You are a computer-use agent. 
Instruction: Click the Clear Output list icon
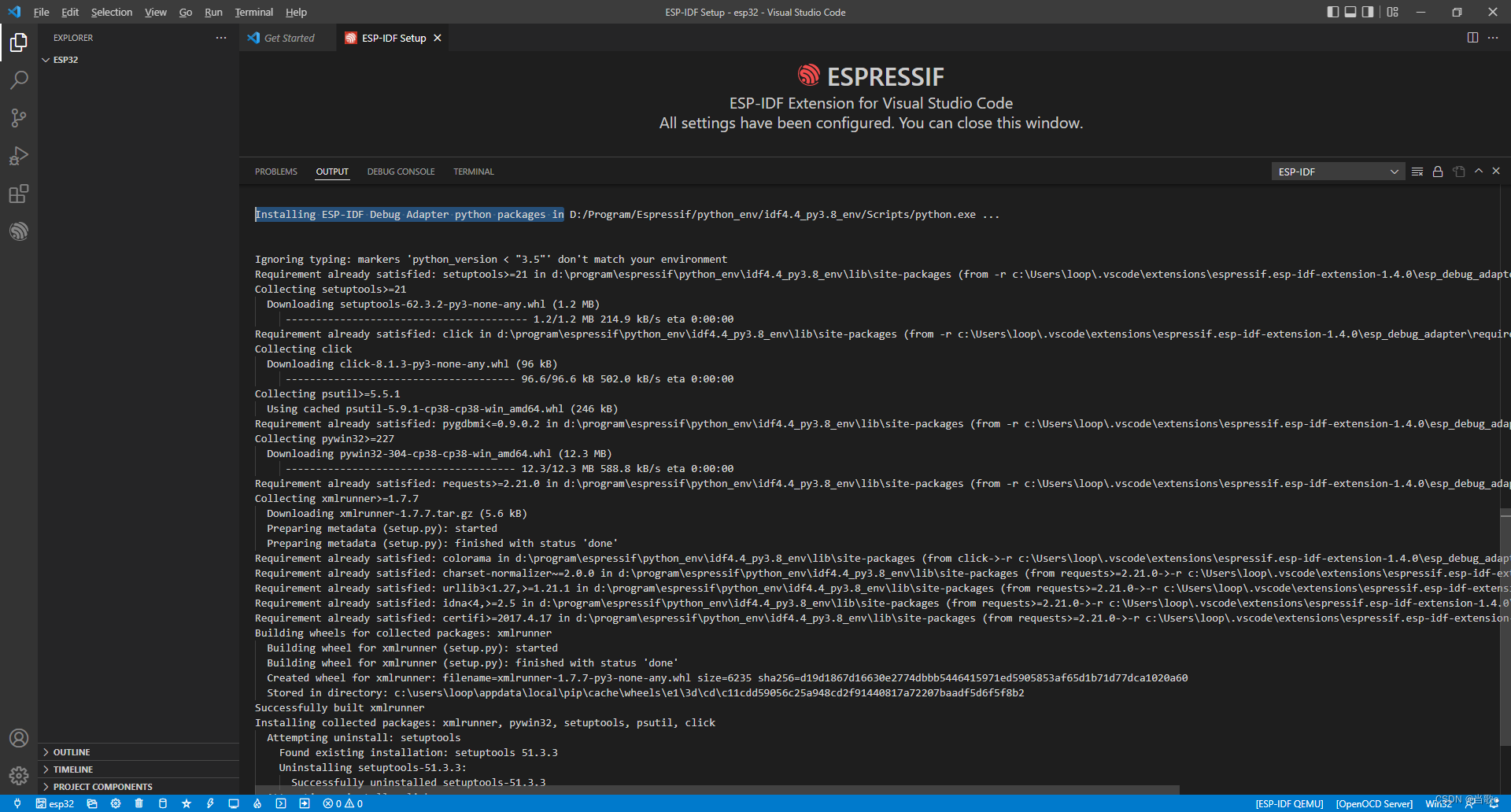point(1417,172)
